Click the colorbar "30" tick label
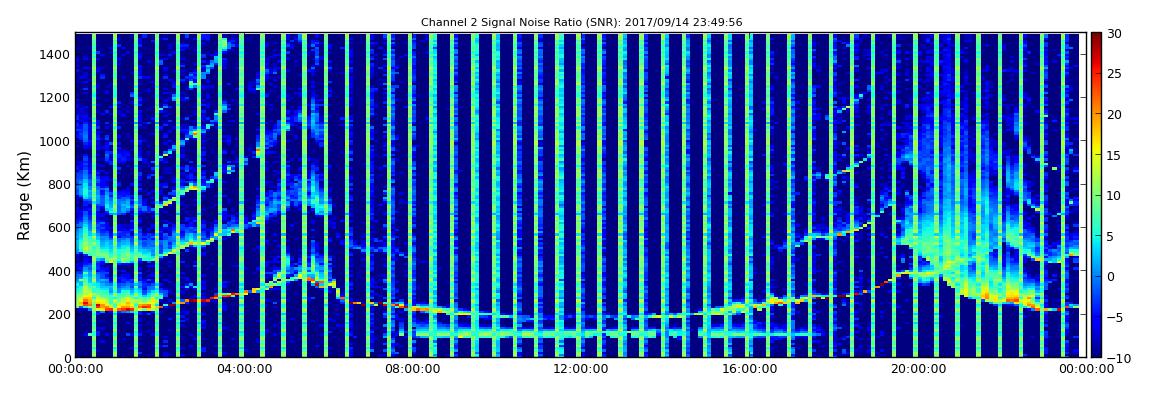 point(1115,33)
